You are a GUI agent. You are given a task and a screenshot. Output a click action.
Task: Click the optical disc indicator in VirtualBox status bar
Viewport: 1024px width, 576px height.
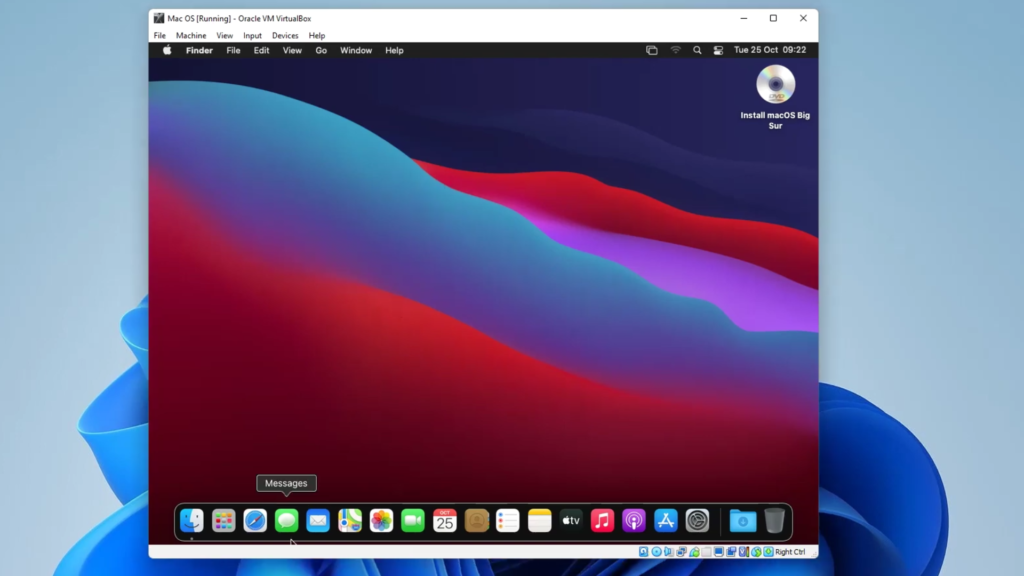[656, 552]
